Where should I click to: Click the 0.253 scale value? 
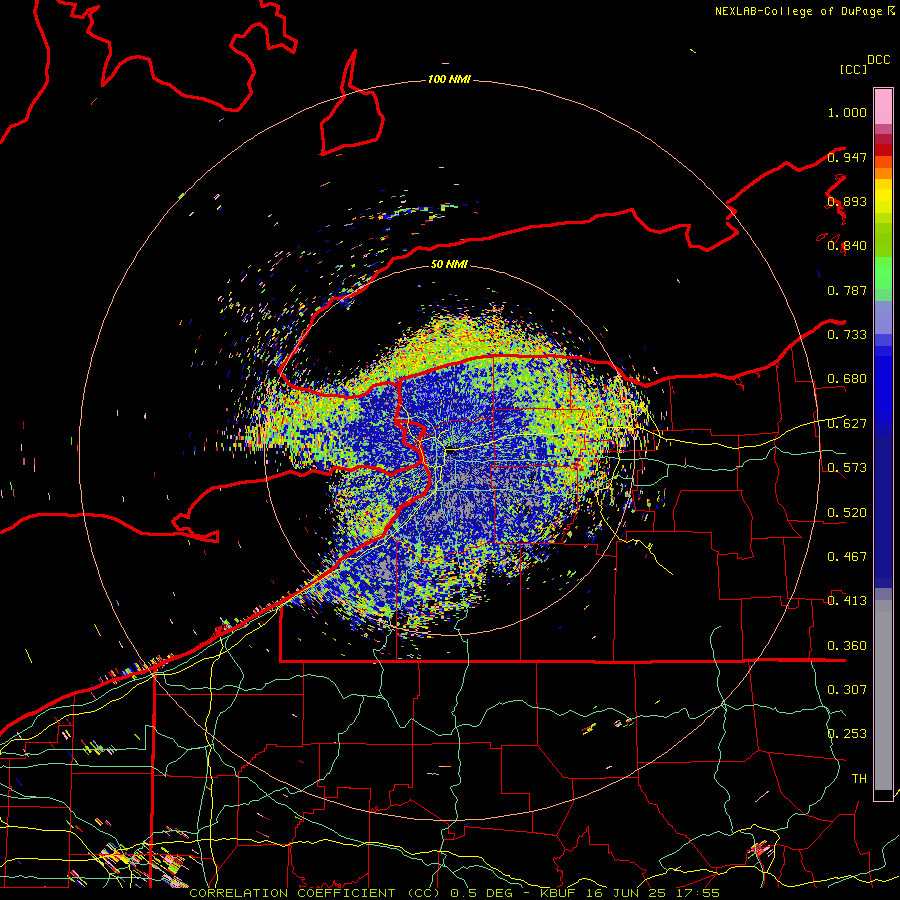click(847, 734)
